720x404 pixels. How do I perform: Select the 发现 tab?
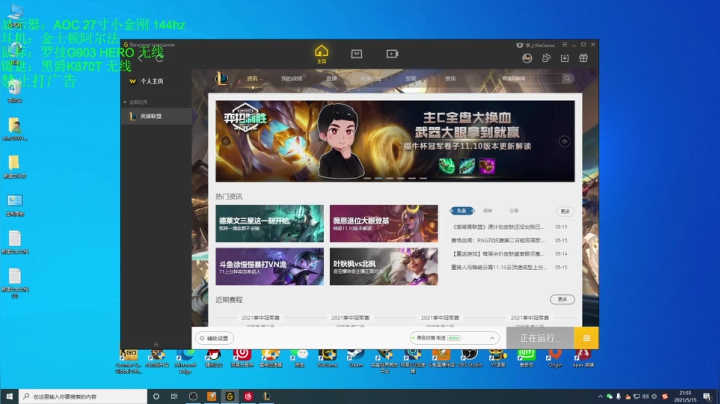411,79
